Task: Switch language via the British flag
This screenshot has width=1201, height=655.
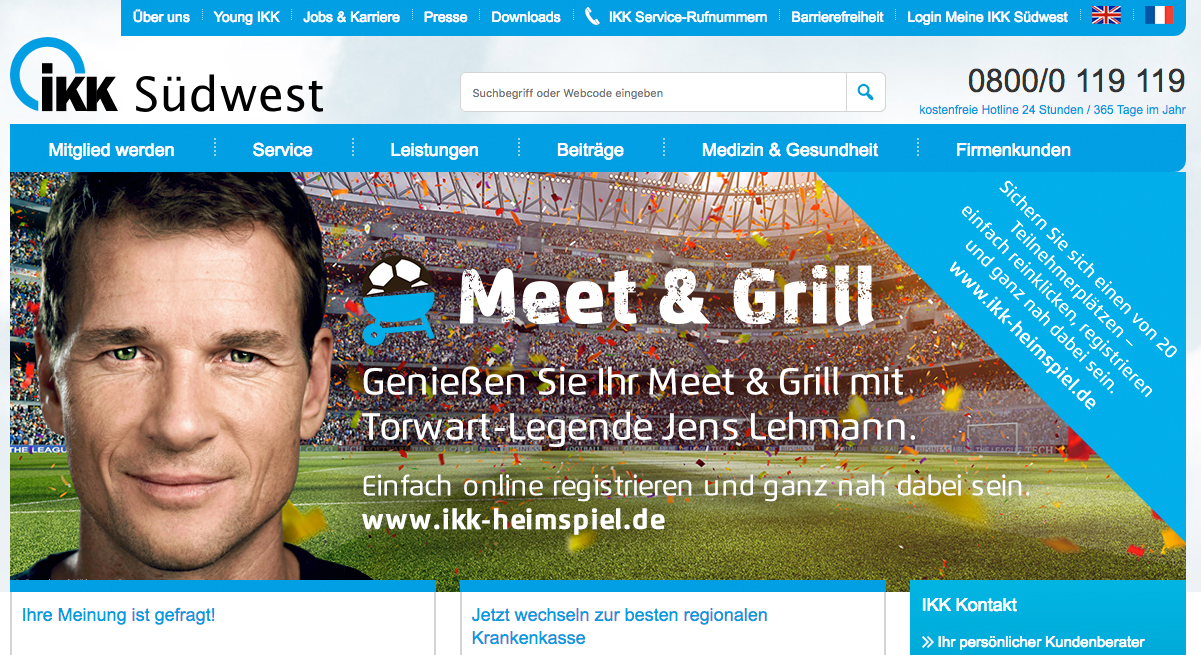Action: point(1106,16)
